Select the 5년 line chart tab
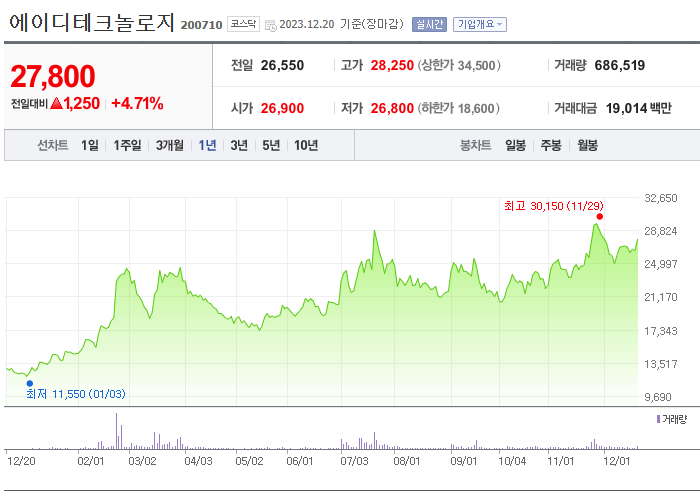Image resolution: width=700 pixels, height=491 pixels. coord(271,145)
